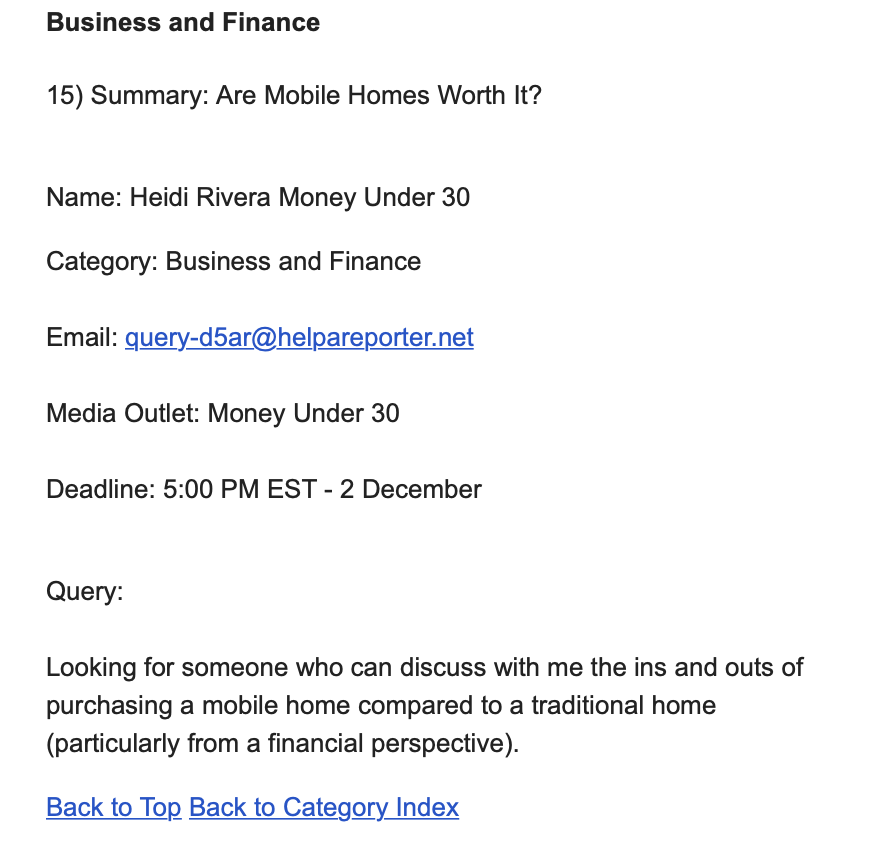The image size is (876, 848).
Task: Click the '5:00 PM EST' deadline time
Action: pos(240,489)
